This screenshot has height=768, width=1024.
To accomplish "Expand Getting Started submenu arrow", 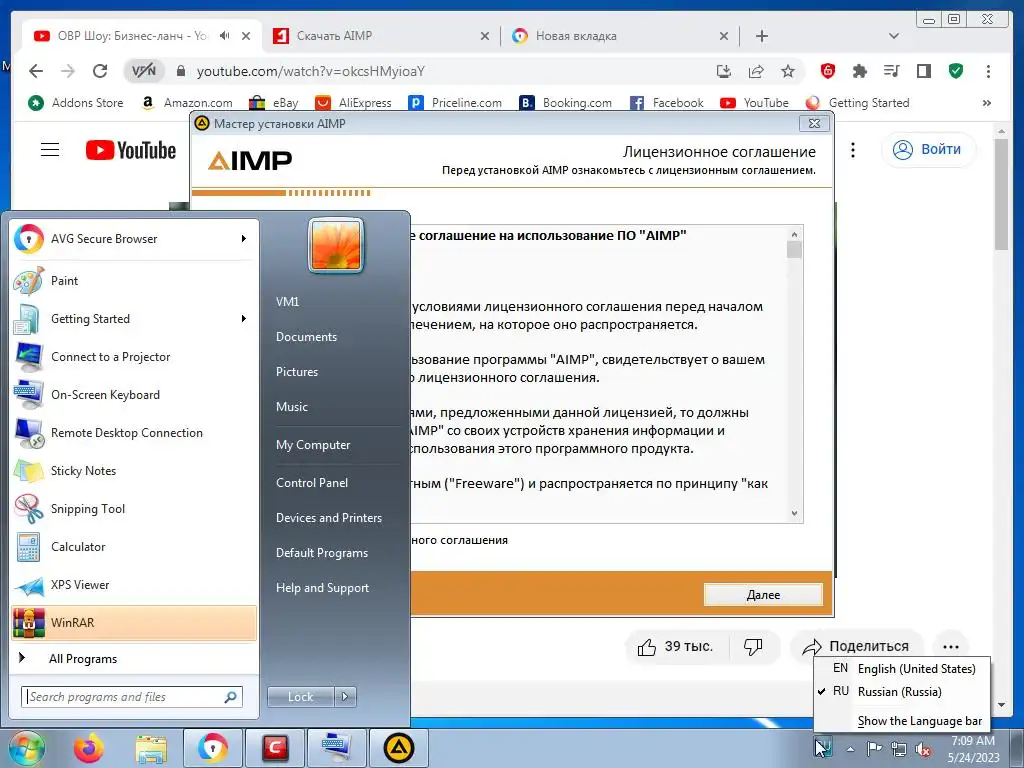I will [x=244, y=319].
